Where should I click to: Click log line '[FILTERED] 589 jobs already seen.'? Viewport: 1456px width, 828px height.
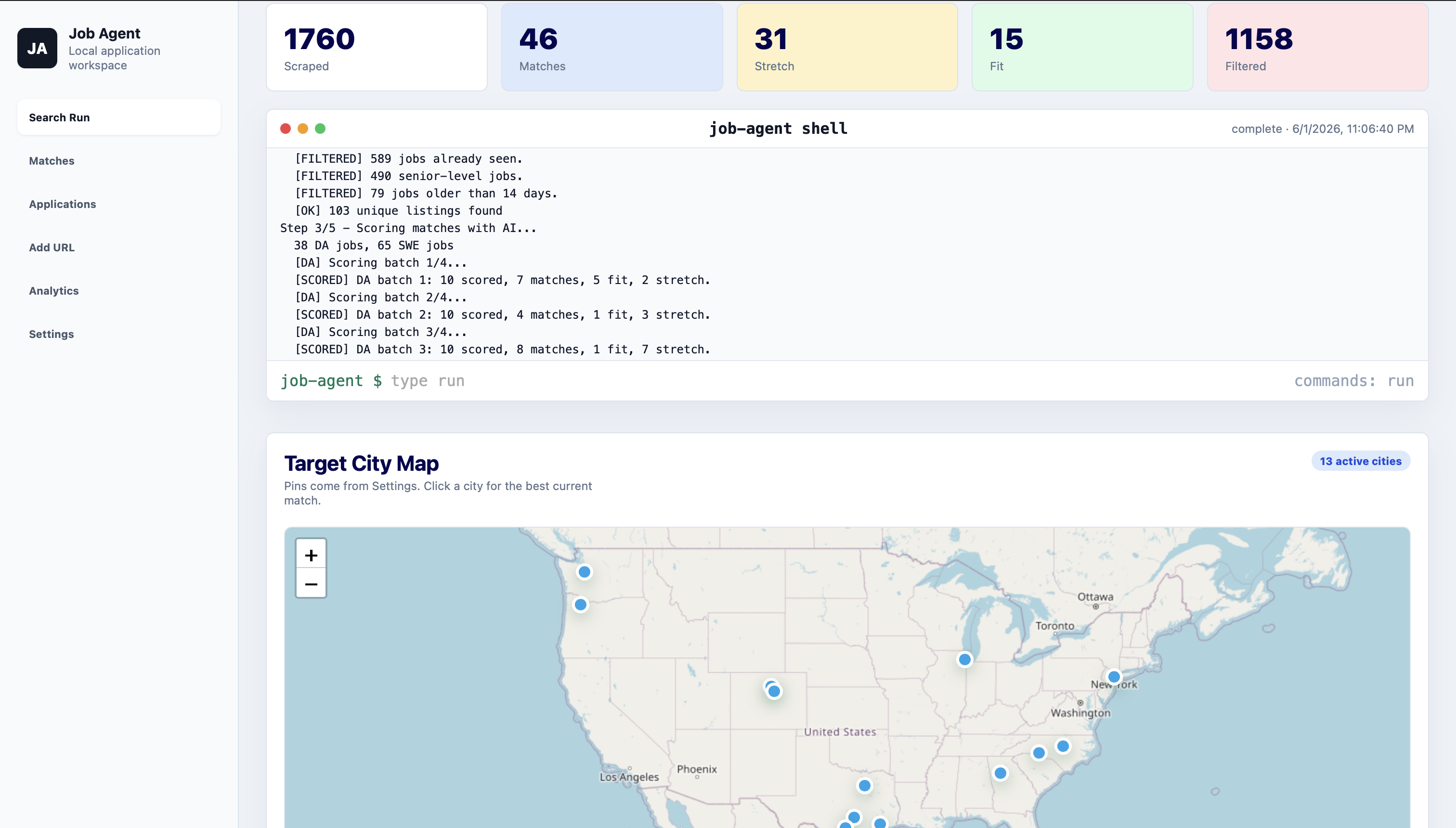pos(408,159)
